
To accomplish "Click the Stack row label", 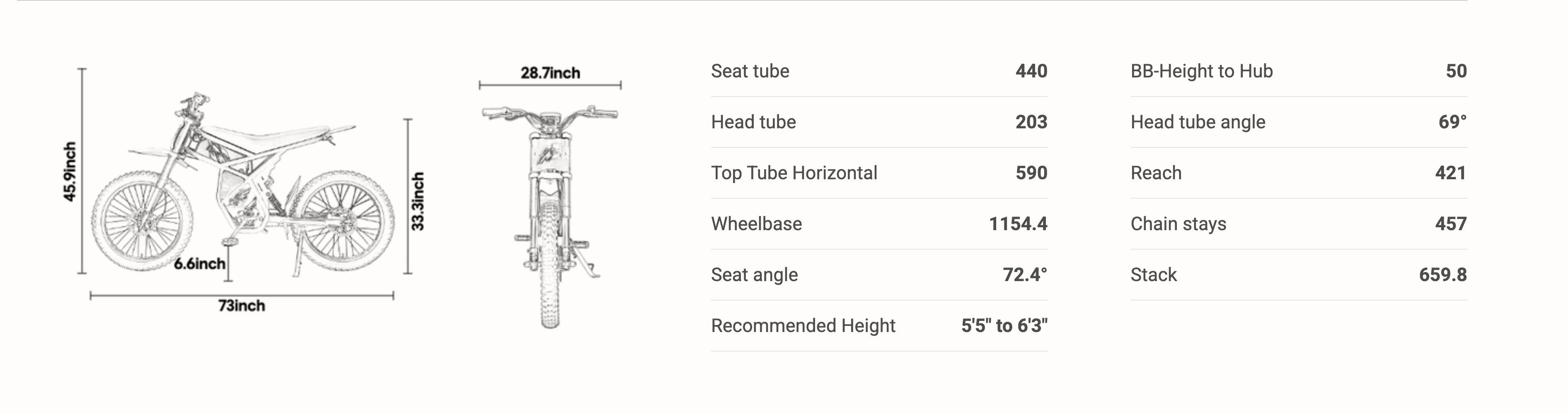I will pyautogui.click(x=1154, y=275).
